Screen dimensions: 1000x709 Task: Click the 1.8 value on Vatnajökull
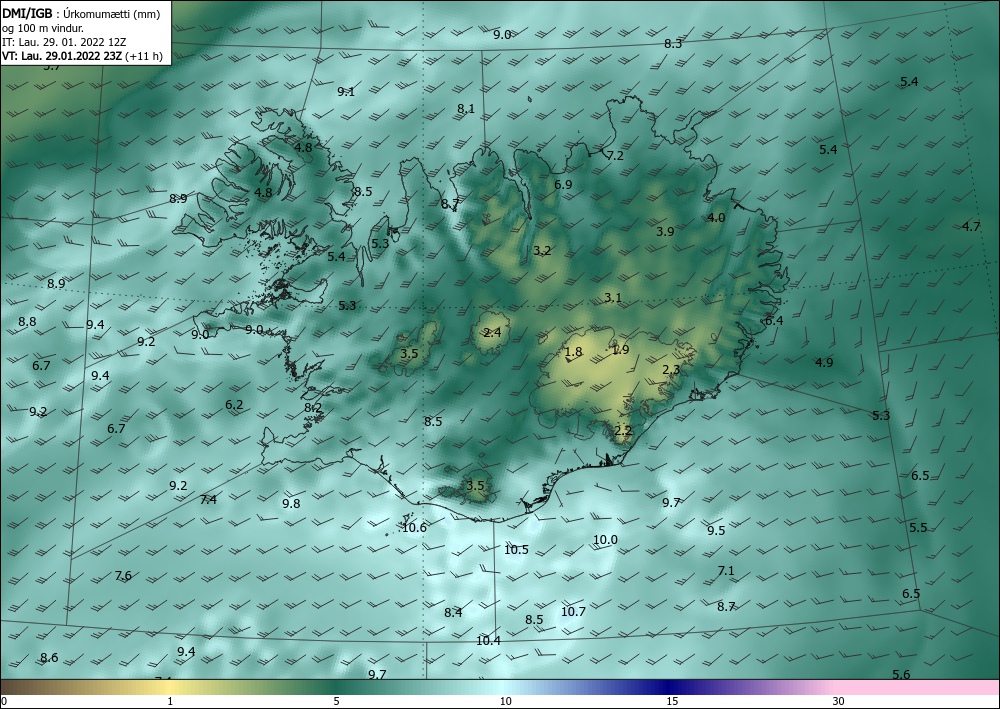tap(573, 352)
